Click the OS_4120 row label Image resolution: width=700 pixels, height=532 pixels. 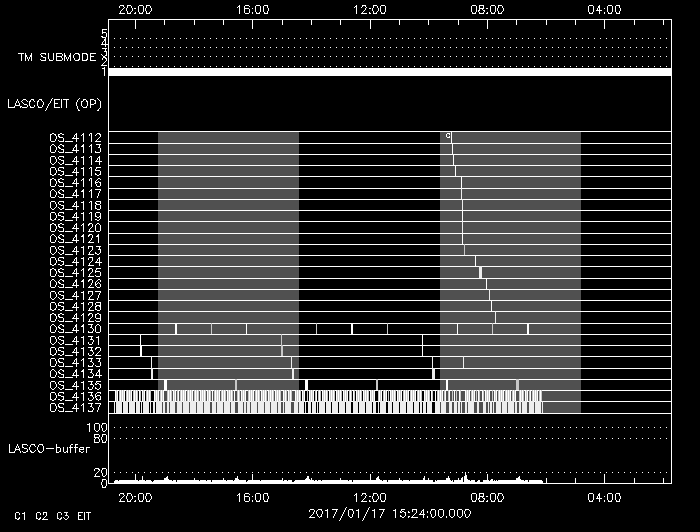click(75, 228)
